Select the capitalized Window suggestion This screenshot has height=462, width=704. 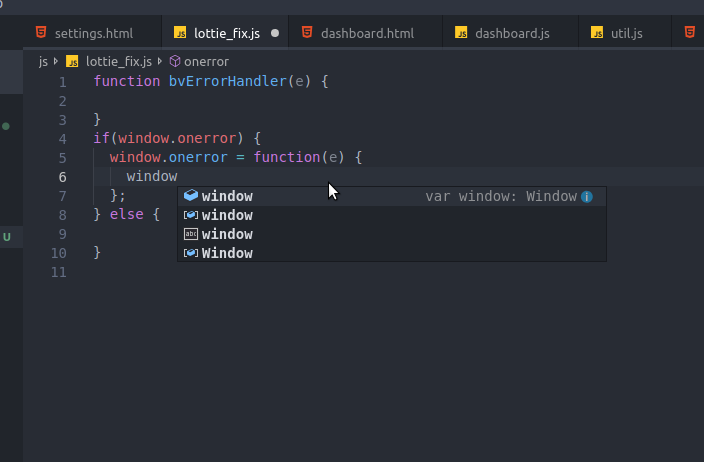[392, 253]
